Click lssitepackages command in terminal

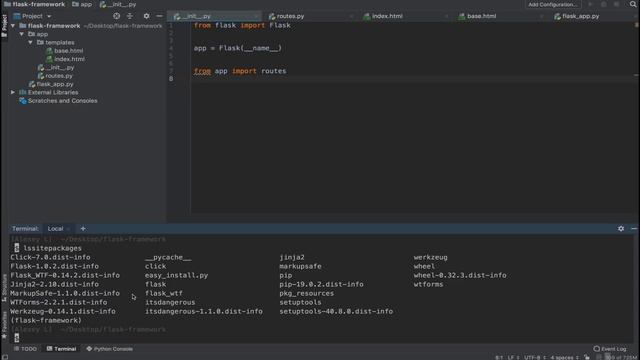(x=52, y=249)
